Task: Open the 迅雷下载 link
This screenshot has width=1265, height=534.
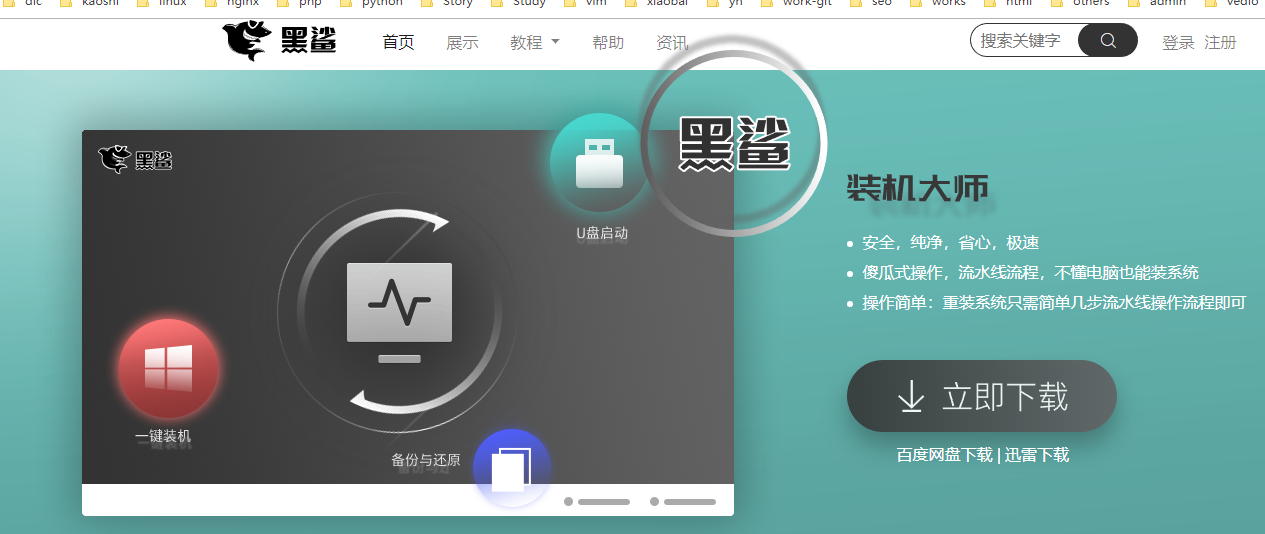Action: tap(1037, 455)
